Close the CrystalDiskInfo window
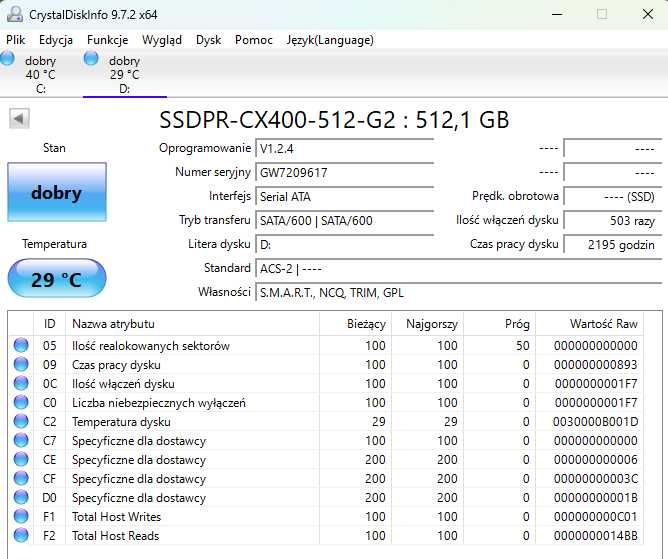 coord(648,14)
